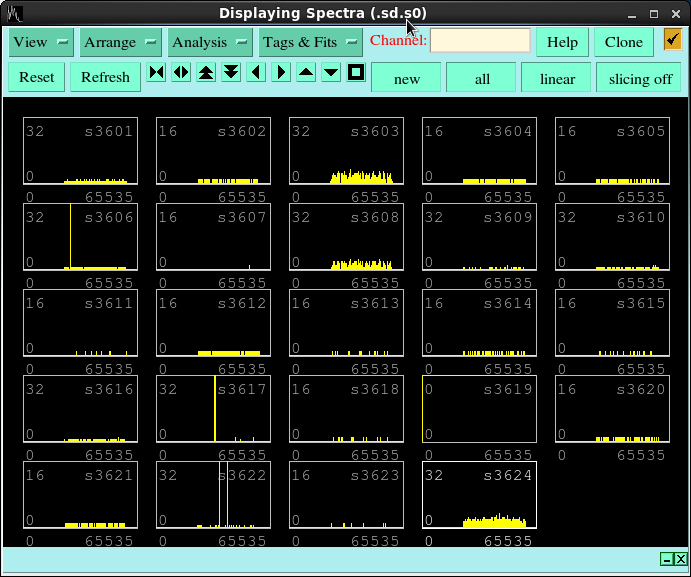691x577 pixels.
Task: Select the s3624 spectrum plot
Action: pos(479,495)
